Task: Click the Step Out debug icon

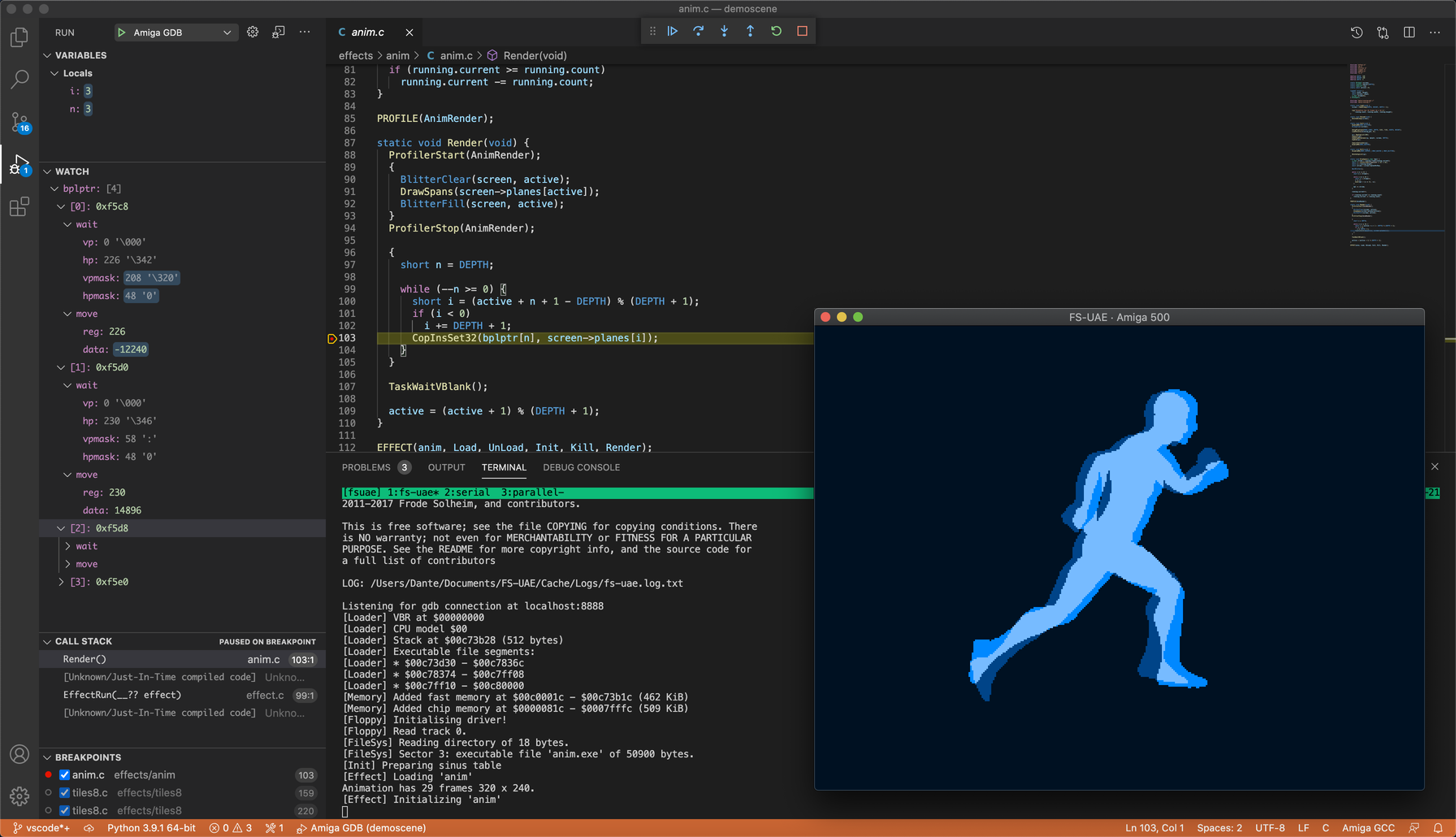Action: [750, 31]
